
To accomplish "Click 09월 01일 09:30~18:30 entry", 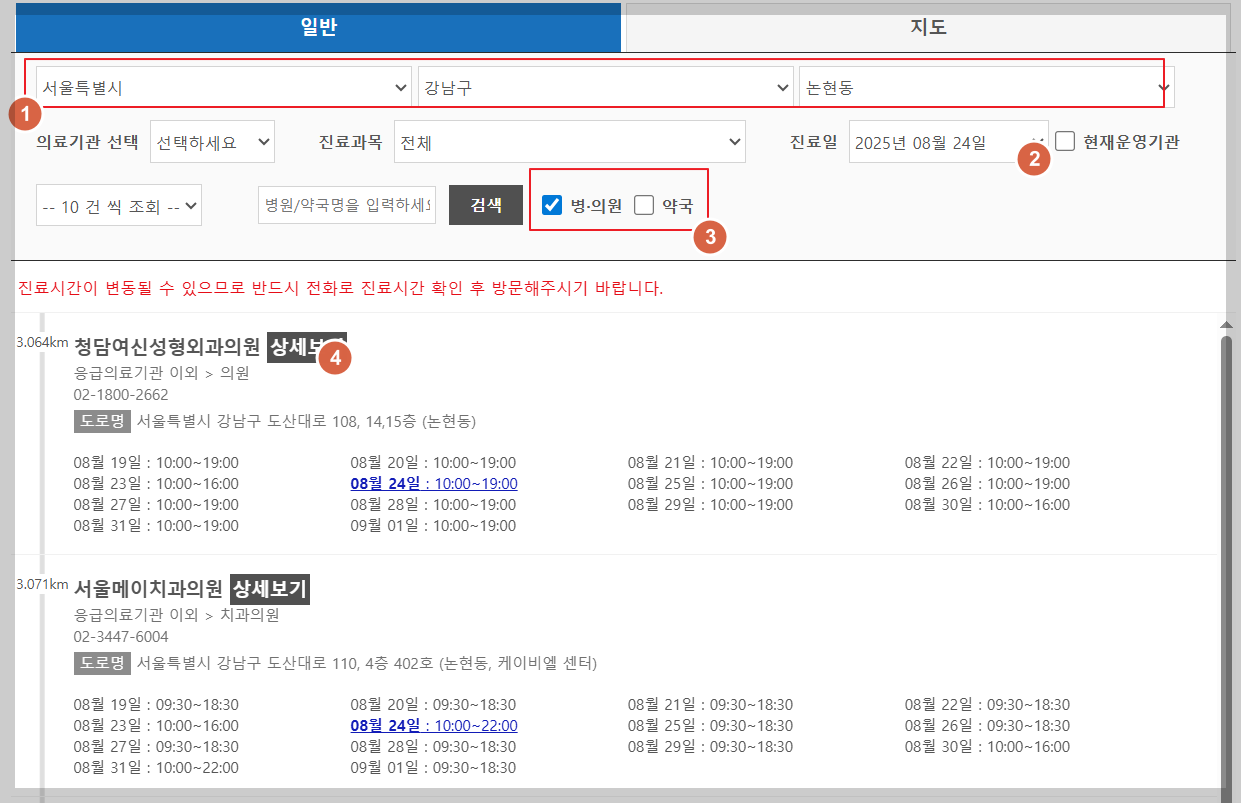I will (433, 768).
